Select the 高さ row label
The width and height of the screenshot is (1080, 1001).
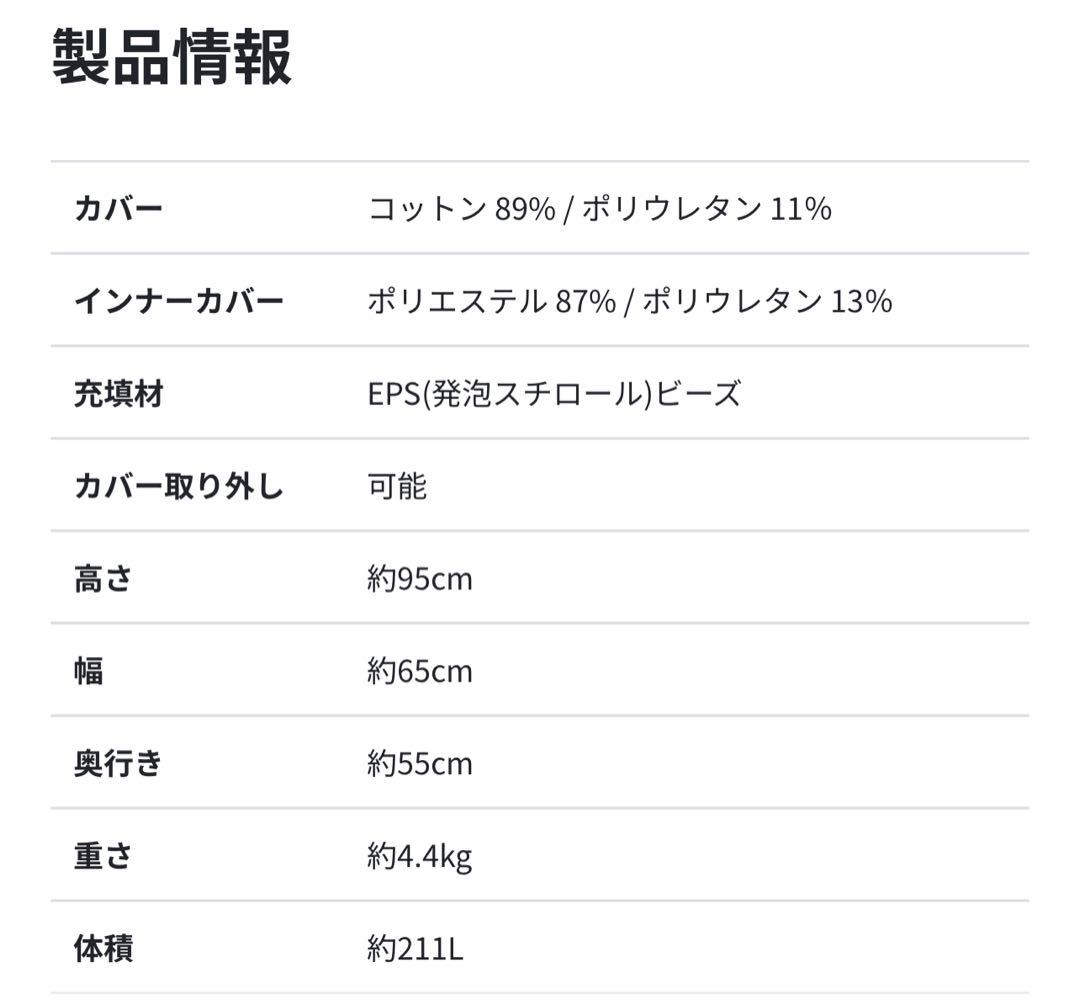(103, 579)
